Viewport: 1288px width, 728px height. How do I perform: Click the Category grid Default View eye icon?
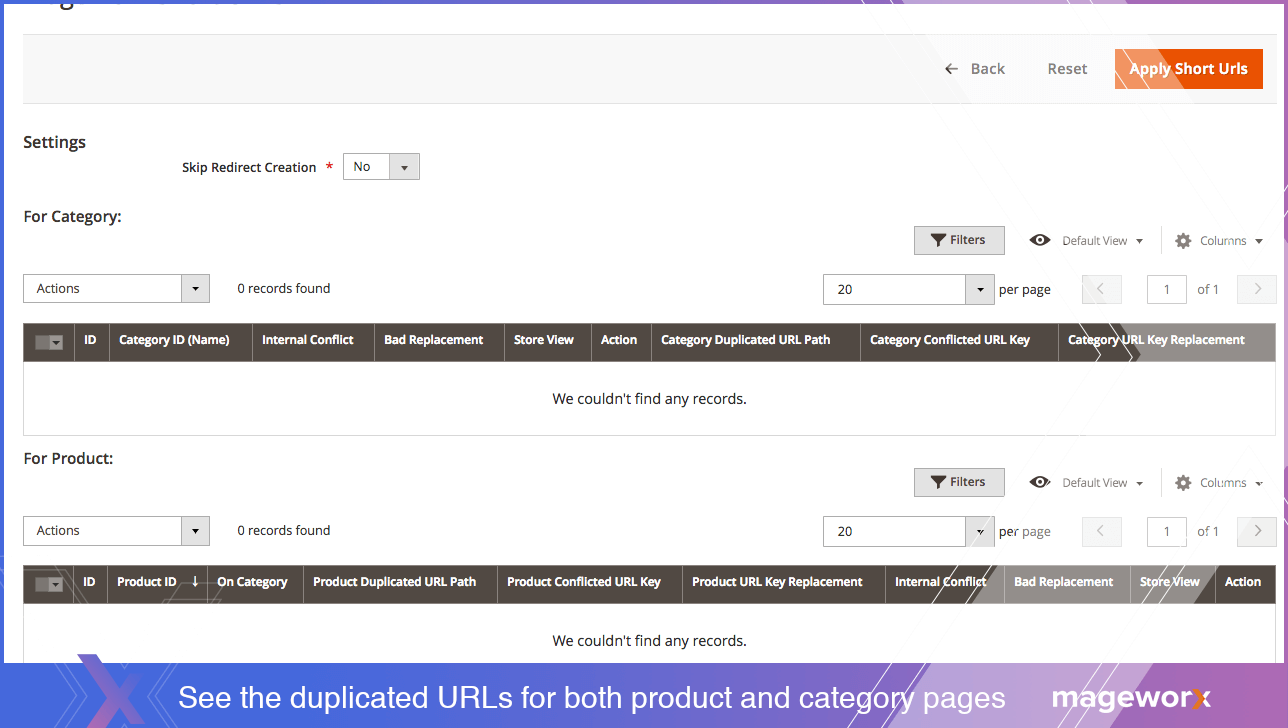[1040, 241]
